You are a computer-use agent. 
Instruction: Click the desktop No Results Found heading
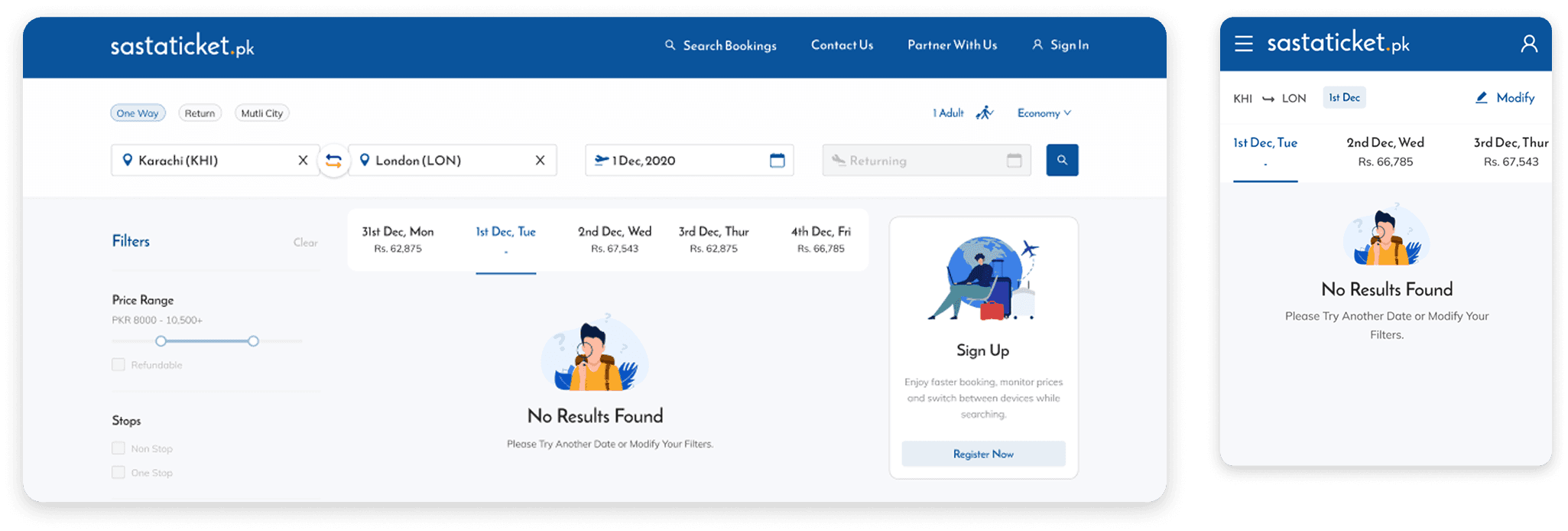coord(595,416)
